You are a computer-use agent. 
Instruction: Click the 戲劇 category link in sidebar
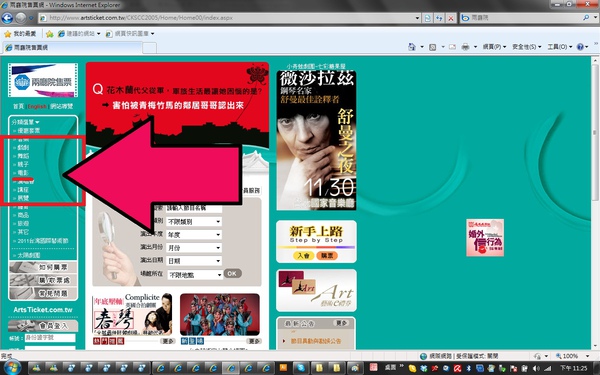[x=23, y=147]
